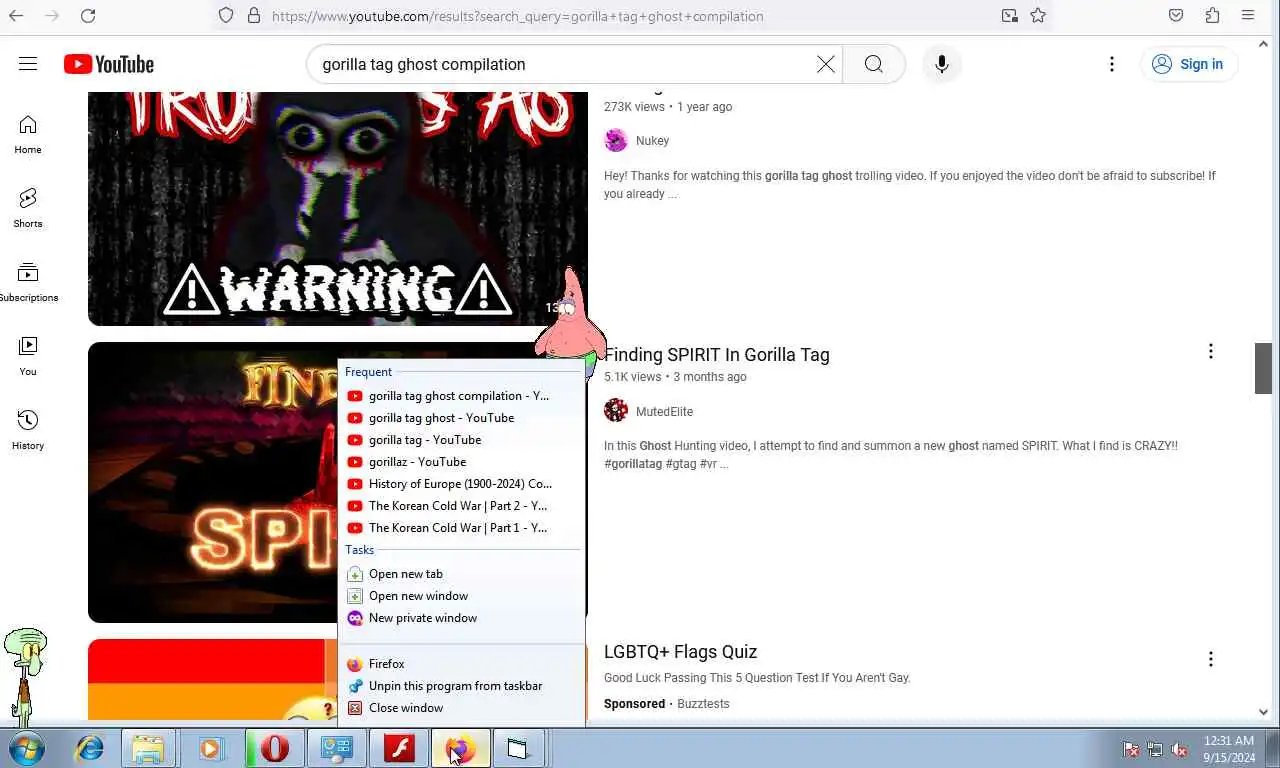The width and height of the screenshot is (1280, 768).
Task: Open MutedElite channel avatar
Action: [616, 411]
